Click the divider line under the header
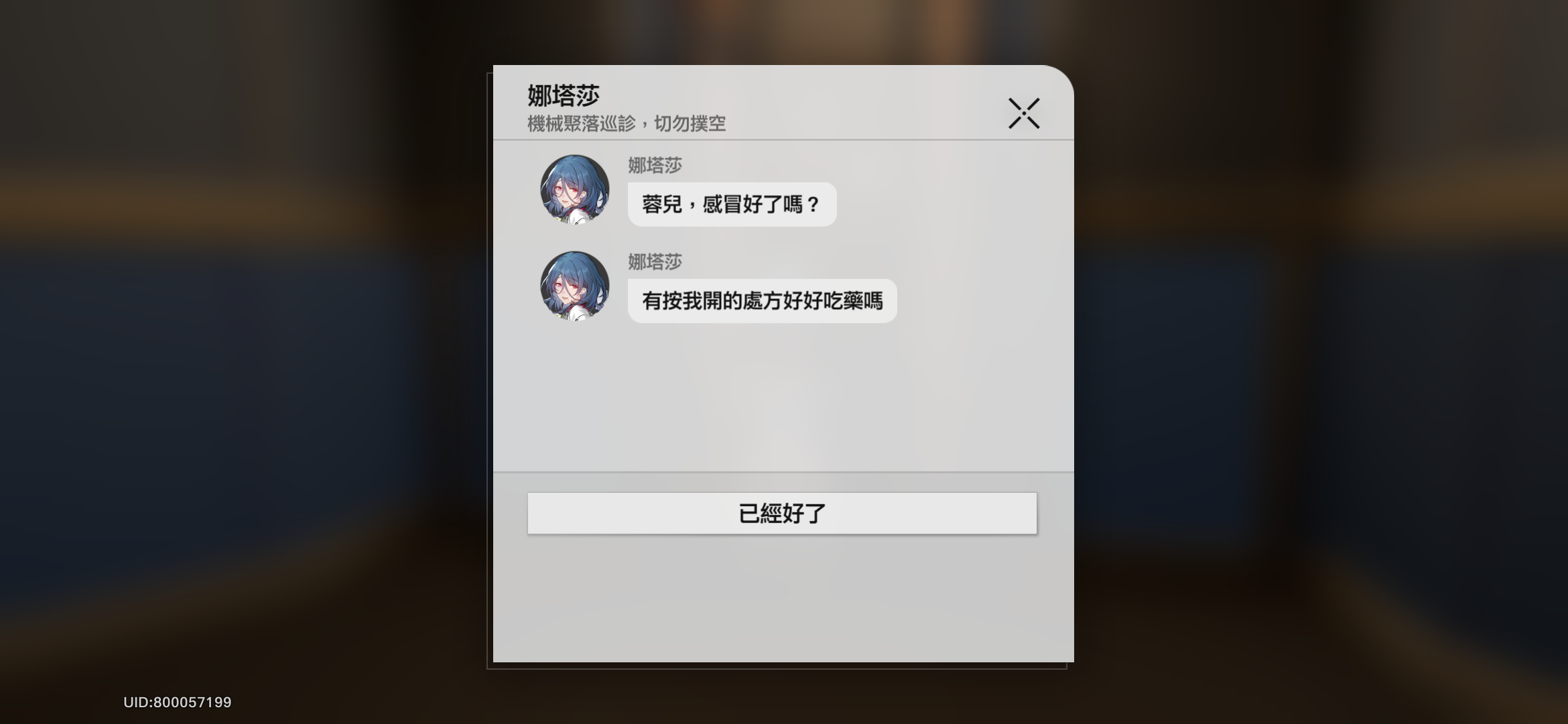 click(783, 140)
